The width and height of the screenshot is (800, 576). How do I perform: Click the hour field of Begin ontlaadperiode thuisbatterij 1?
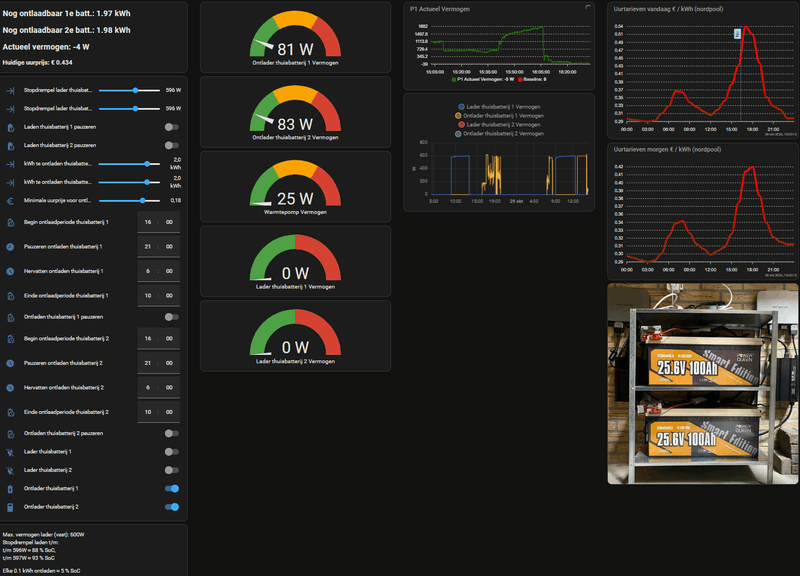148,222
